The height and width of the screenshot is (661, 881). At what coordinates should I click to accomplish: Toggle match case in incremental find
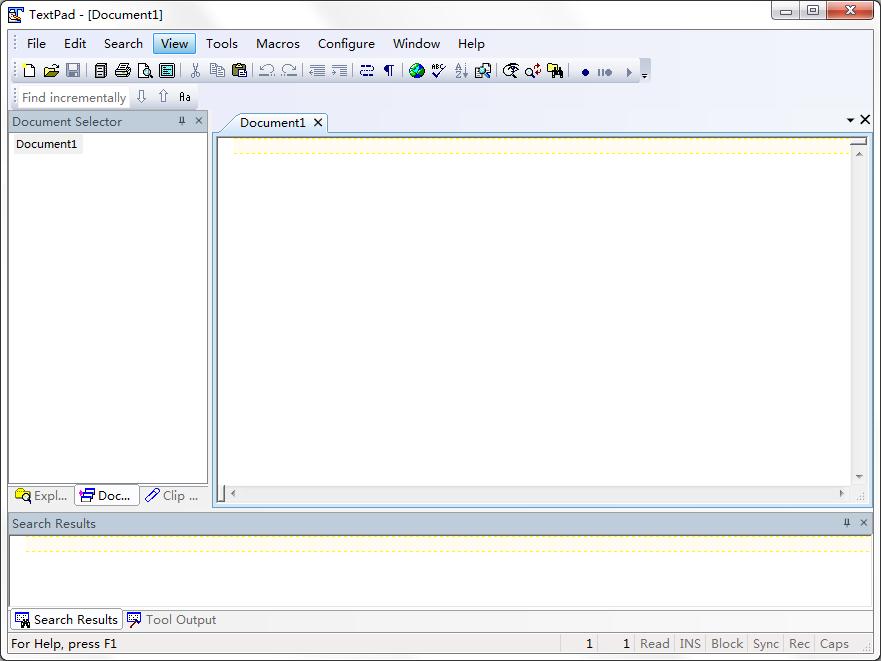pyautogui.click(x=184, y=97)
